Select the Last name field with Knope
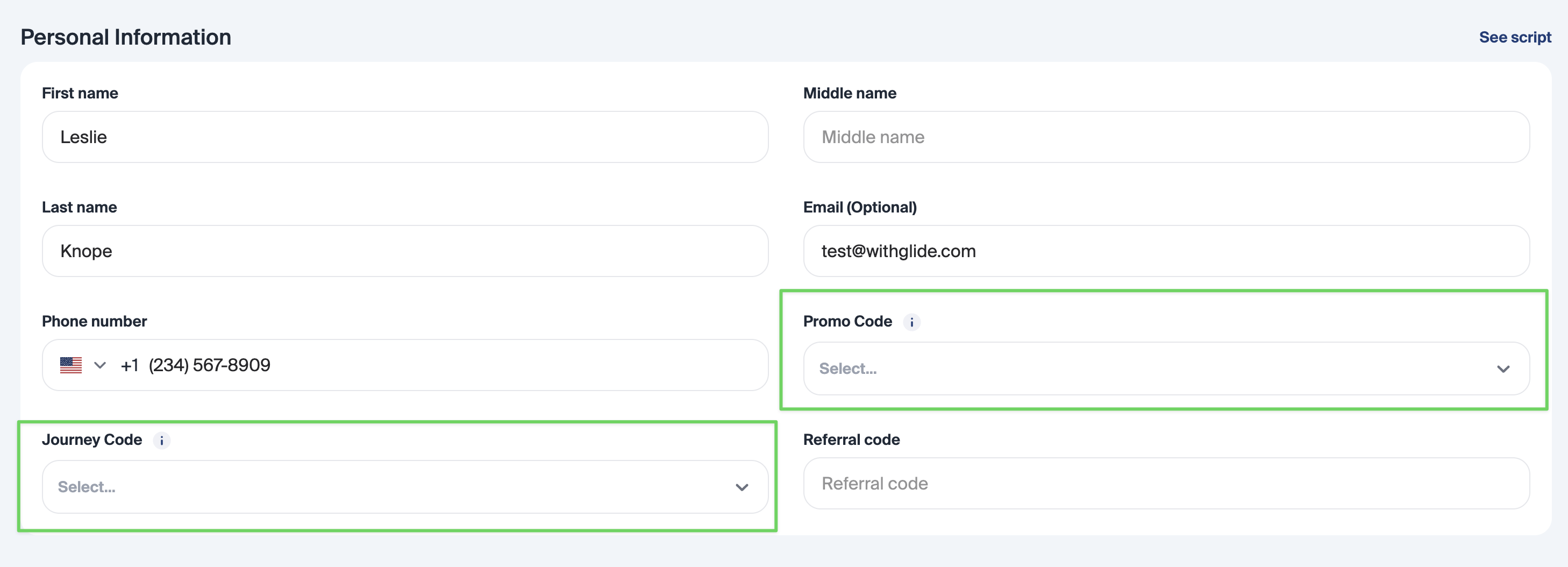1568x567 pixels. (x=405, y=251)
